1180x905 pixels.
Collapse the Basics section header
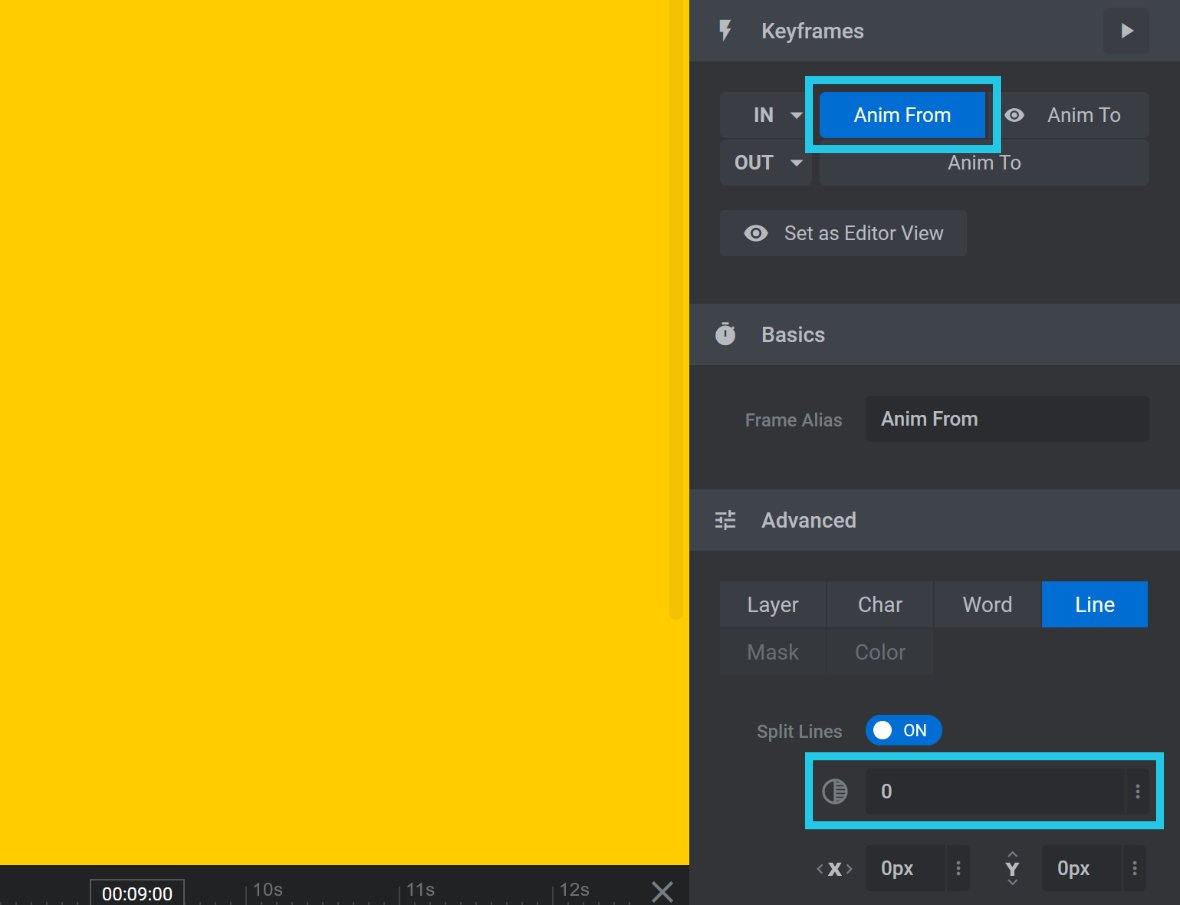pos(934,335)
